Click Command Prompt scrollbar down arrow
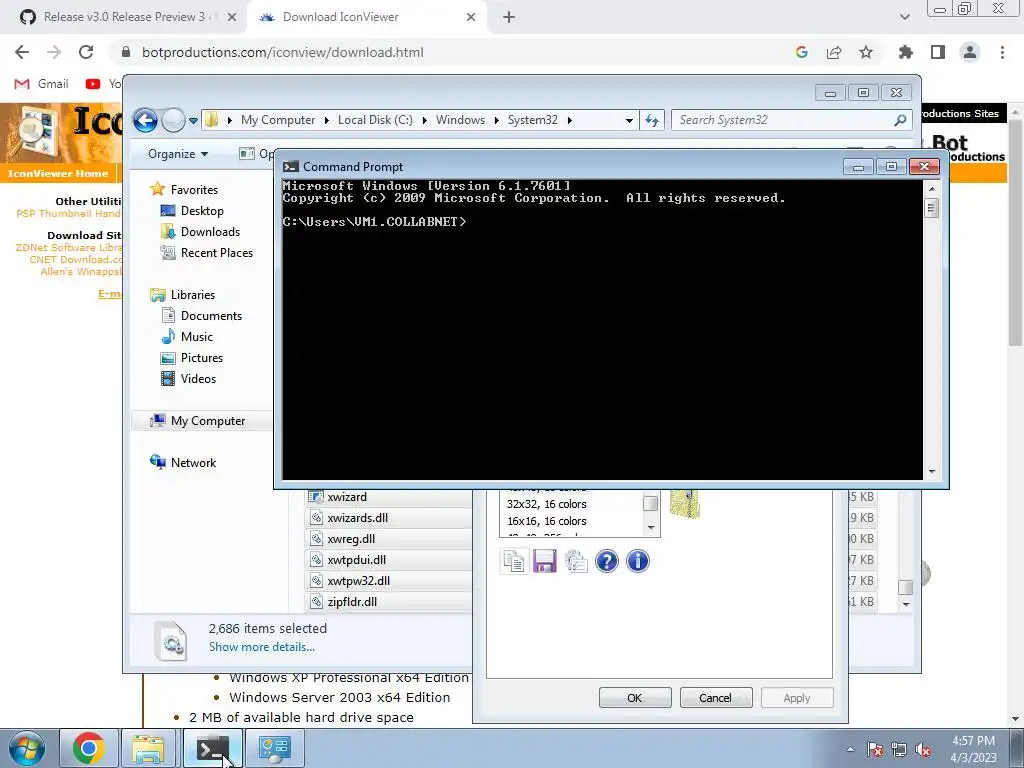This screenshot has width=1024, height=768. [x=932, y=472]
